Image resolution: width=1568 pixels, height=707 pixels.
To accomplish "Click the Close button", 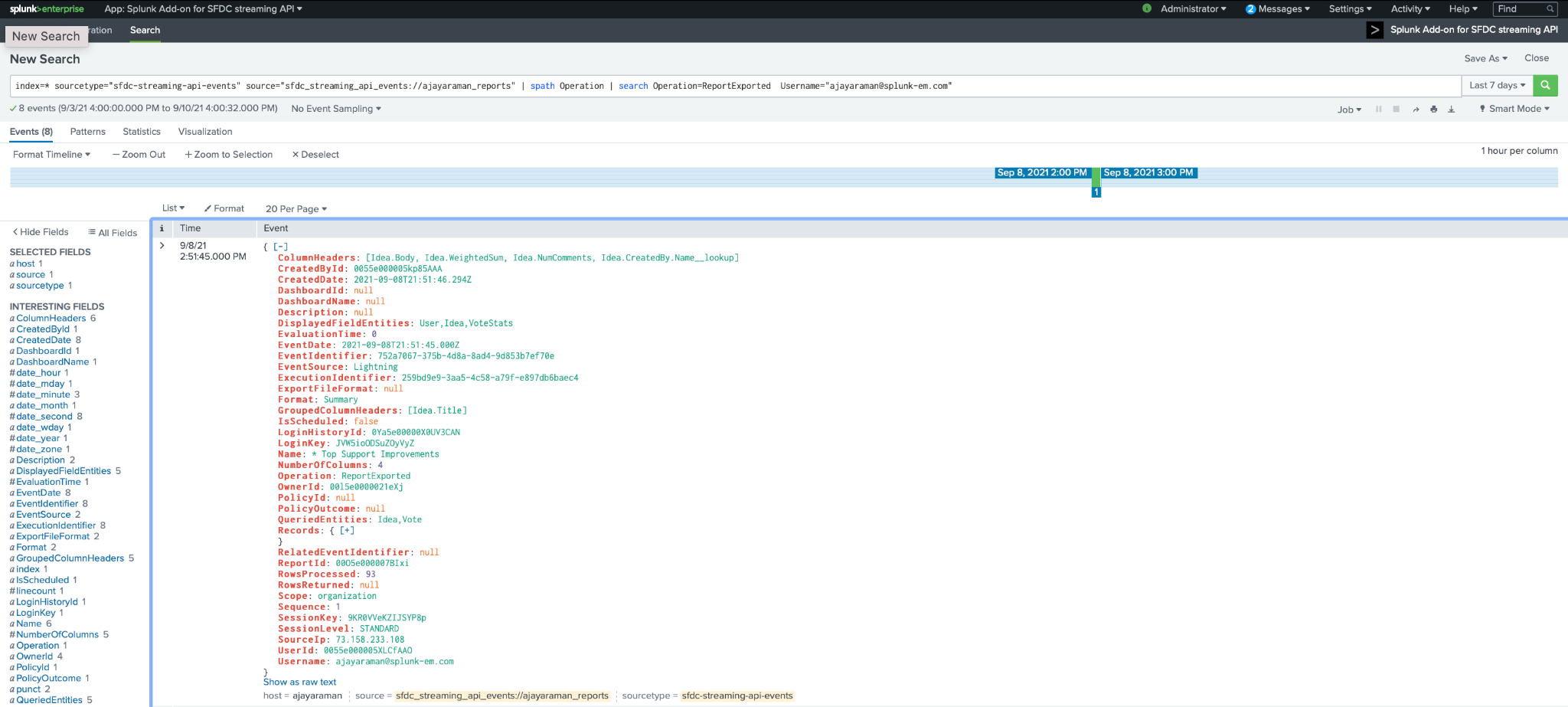I will point(1537,58).
